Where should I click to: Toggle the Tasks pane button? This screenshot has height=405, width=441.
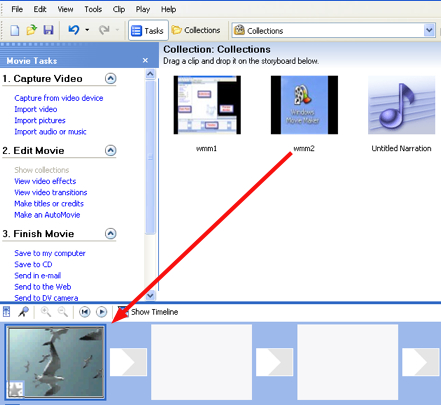[148, 31]
